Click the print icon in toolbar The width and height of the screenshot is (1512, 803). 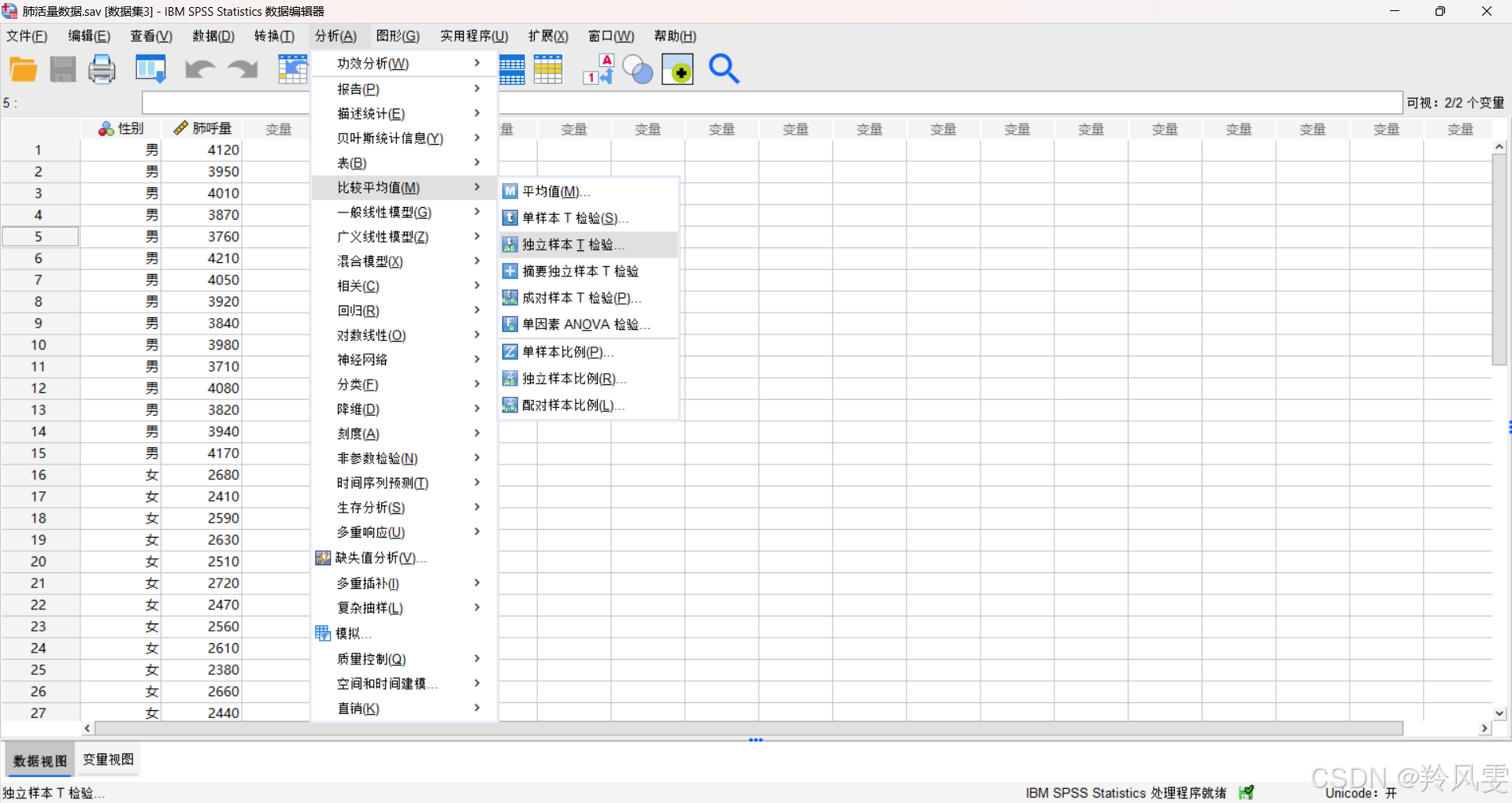102,69
